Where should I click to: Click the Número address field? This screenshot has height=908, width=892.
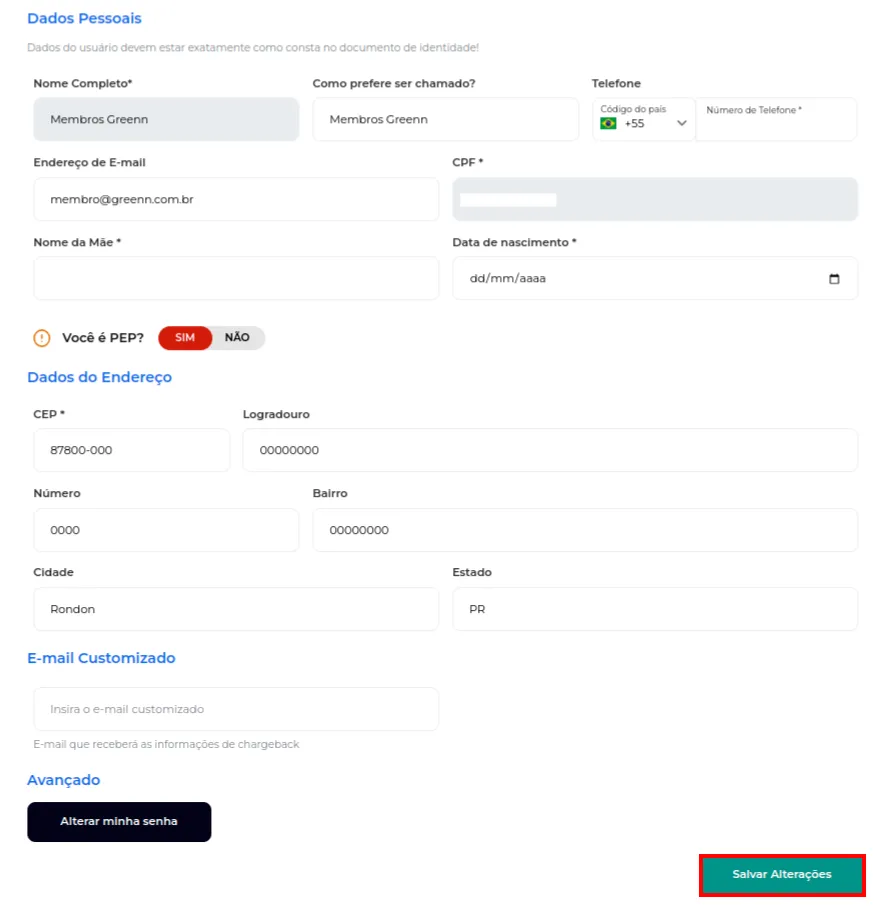pyautogui.click(x=166, y=530)
